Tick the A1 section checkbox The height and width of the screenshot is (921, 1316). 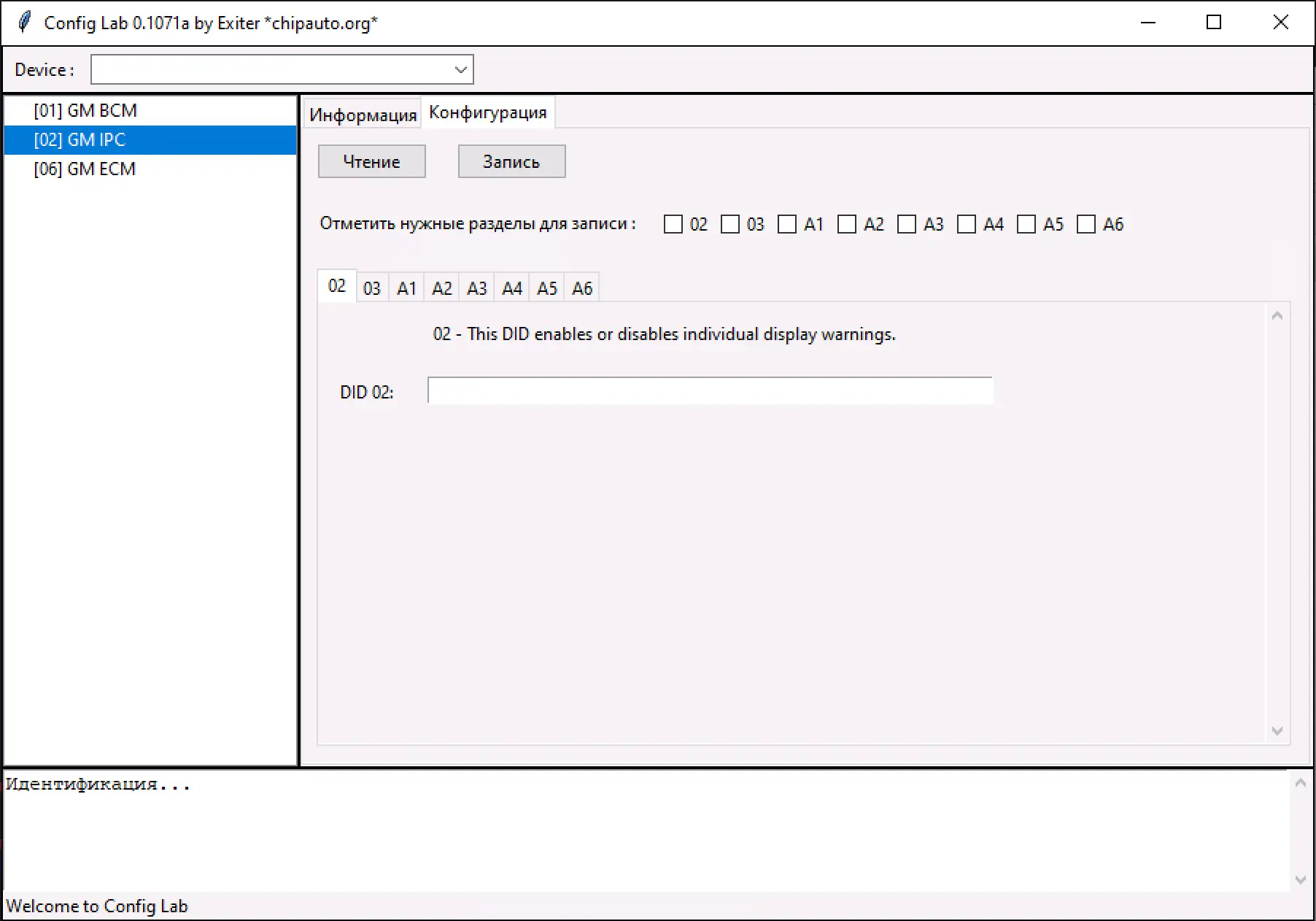787,224
